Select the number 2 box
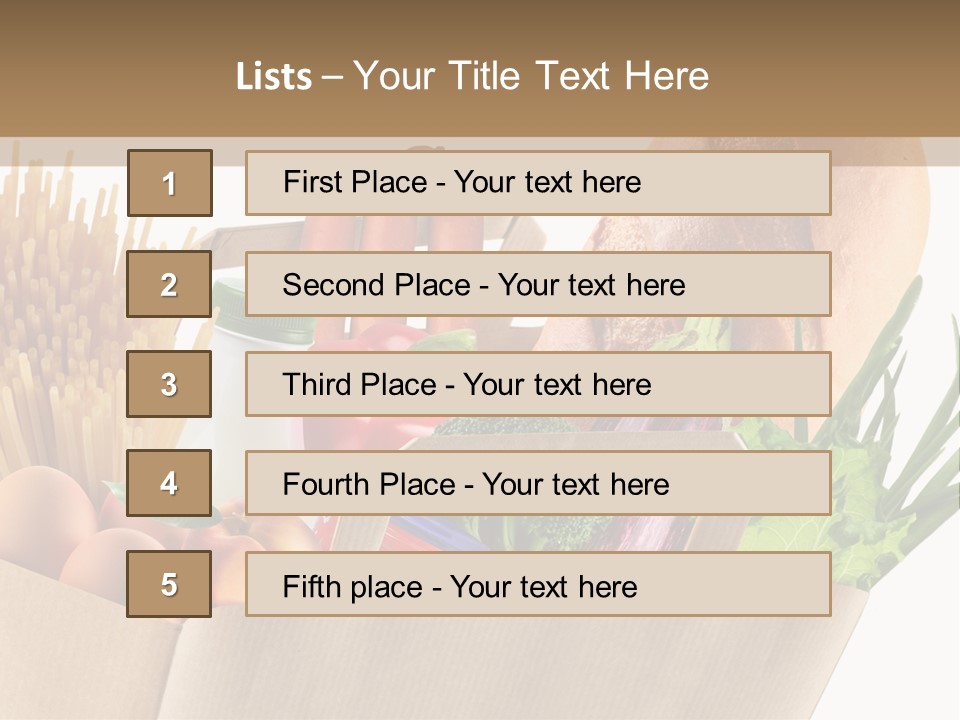Viewport: 960px width, 720px height. [x=169, y=284]
